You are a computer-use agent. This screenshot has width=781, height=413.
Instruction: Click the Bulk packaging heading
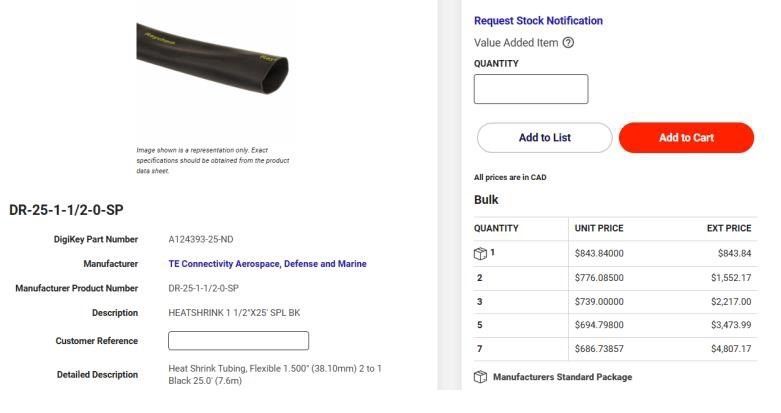[486, 200]
